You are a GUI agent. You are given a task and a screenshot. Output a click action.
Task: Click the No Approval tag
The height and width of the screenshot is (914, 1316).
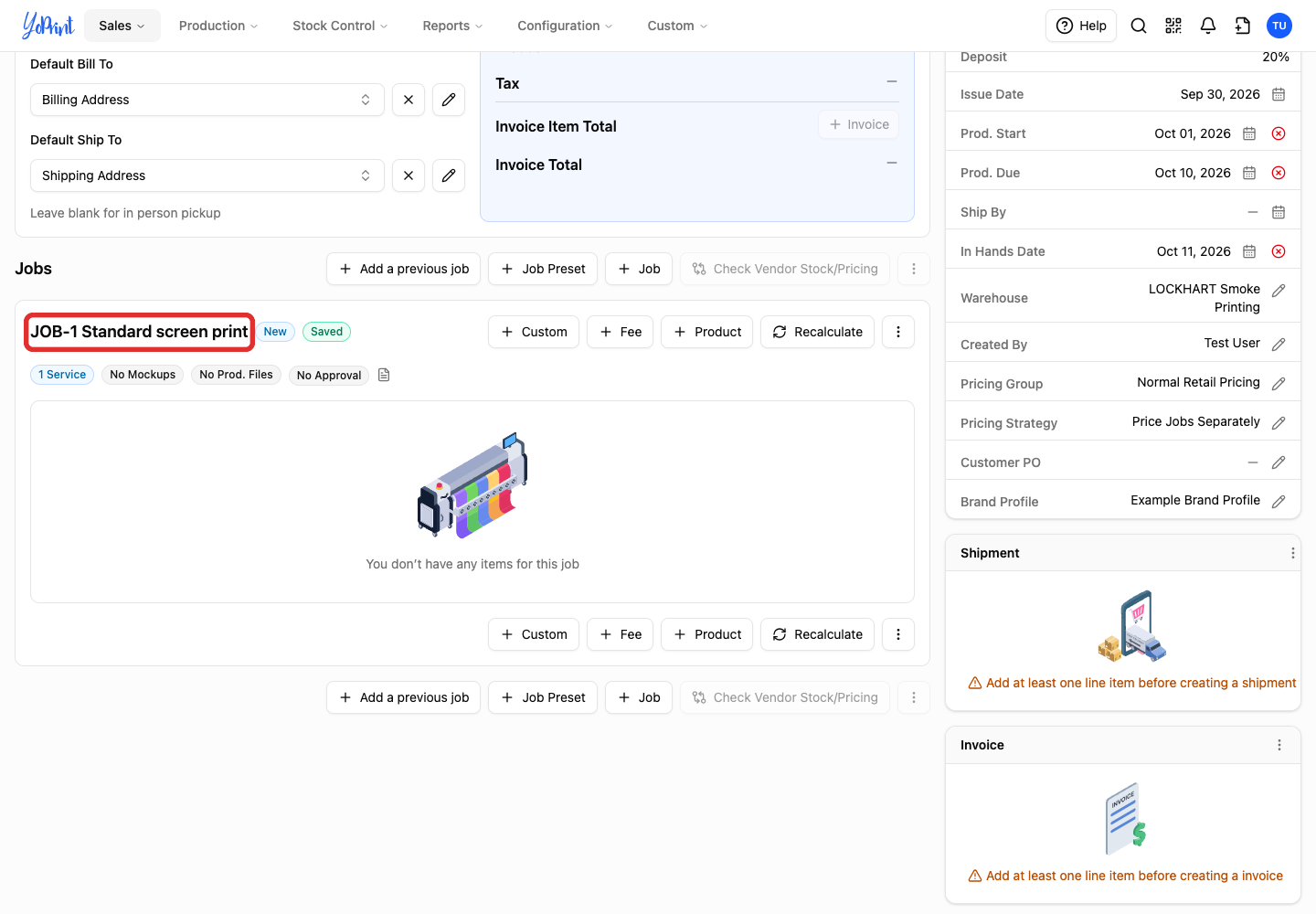tap(329, 375)
